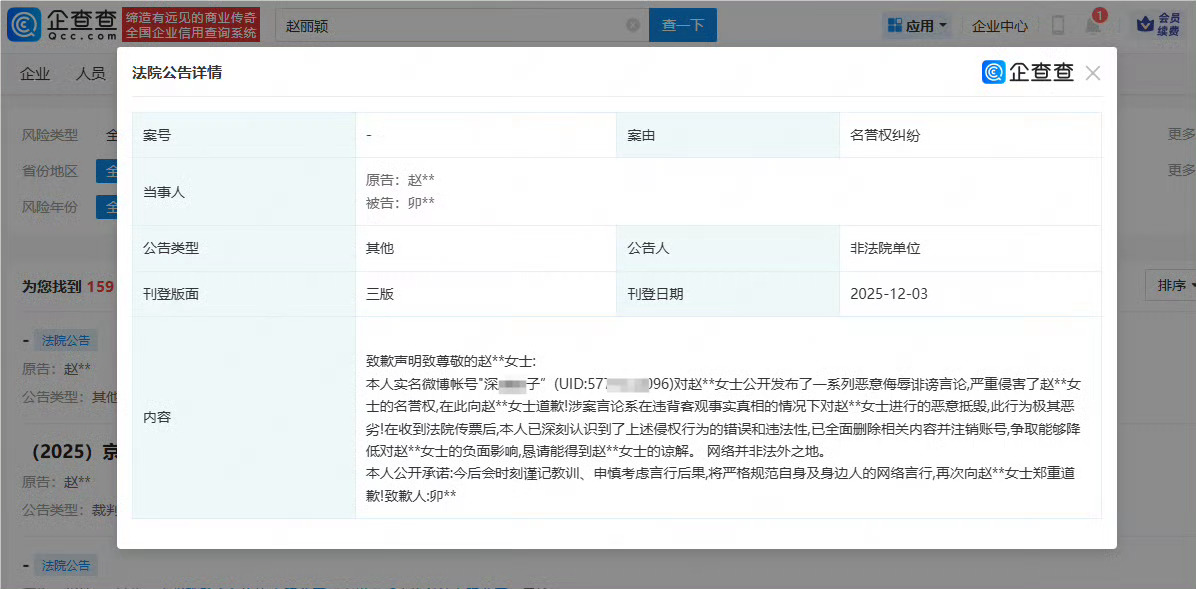1196x589 pixels.
Task: Switch to the 人员 tab
Action: click(91, 74)
